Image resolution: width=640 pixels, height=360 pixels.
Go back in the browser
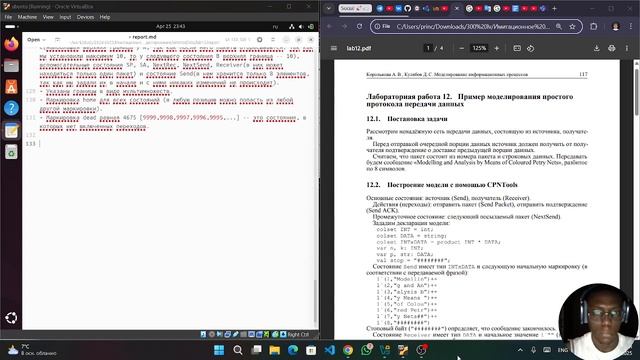pyautogui.click(x=329, y=27)
